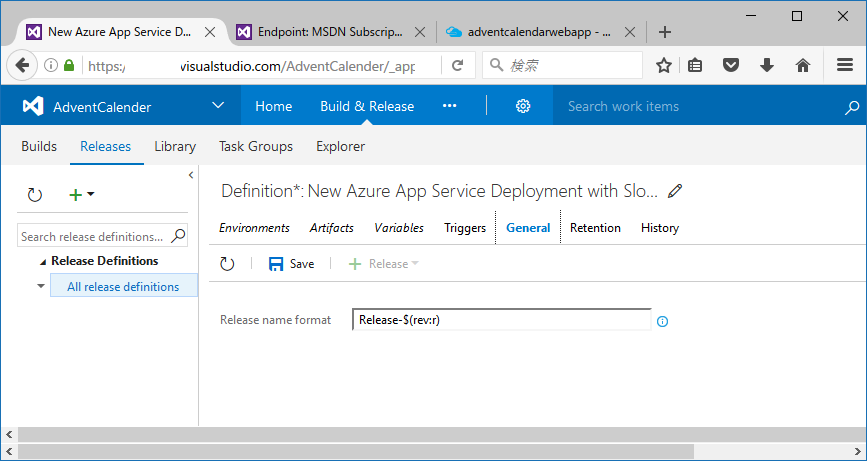Click the refresh icon beside Save
Viewport: 867px width, 461px height.
[227, 264]
